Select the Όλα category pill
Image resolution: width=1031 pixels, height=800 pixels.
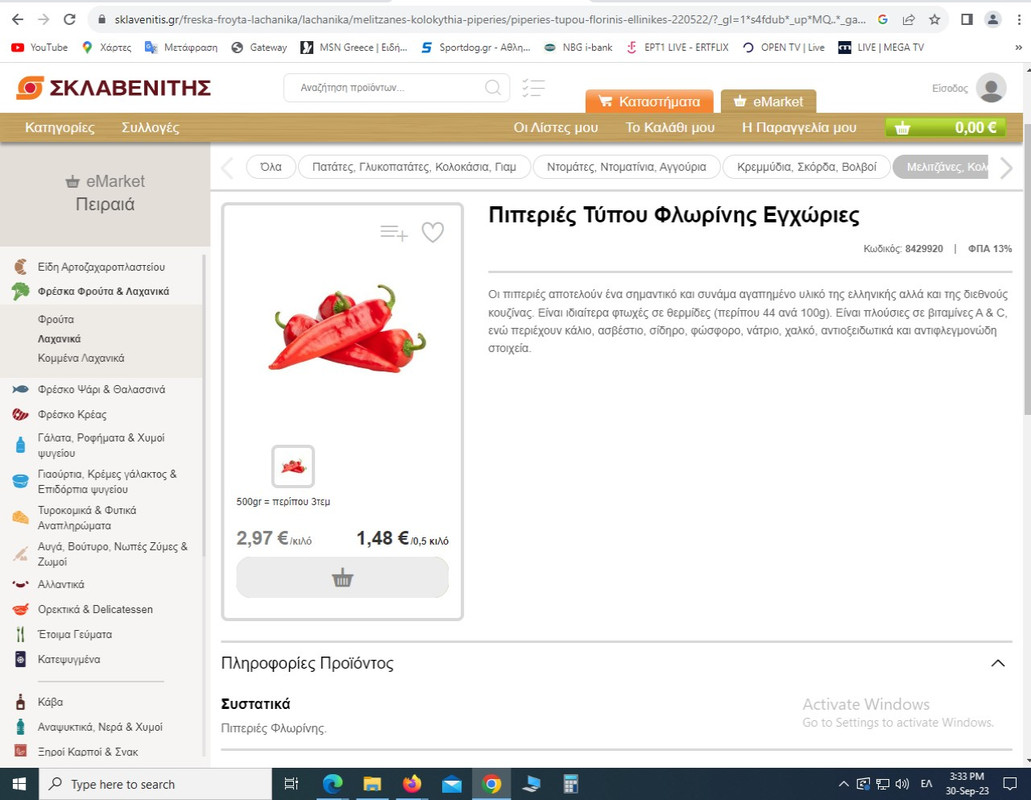(271, 167)
